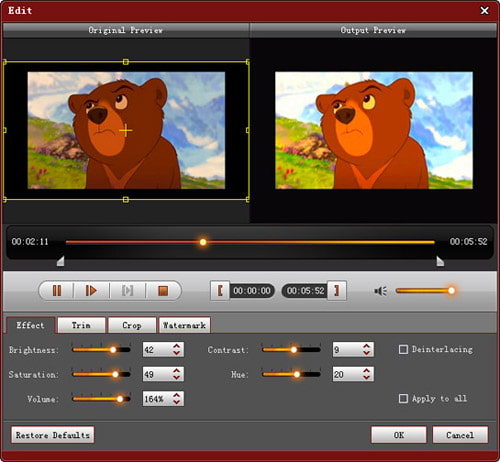The height and width of the screenshot is (462, 500).
Task: Open the Watermark tab
Action: 184,325
